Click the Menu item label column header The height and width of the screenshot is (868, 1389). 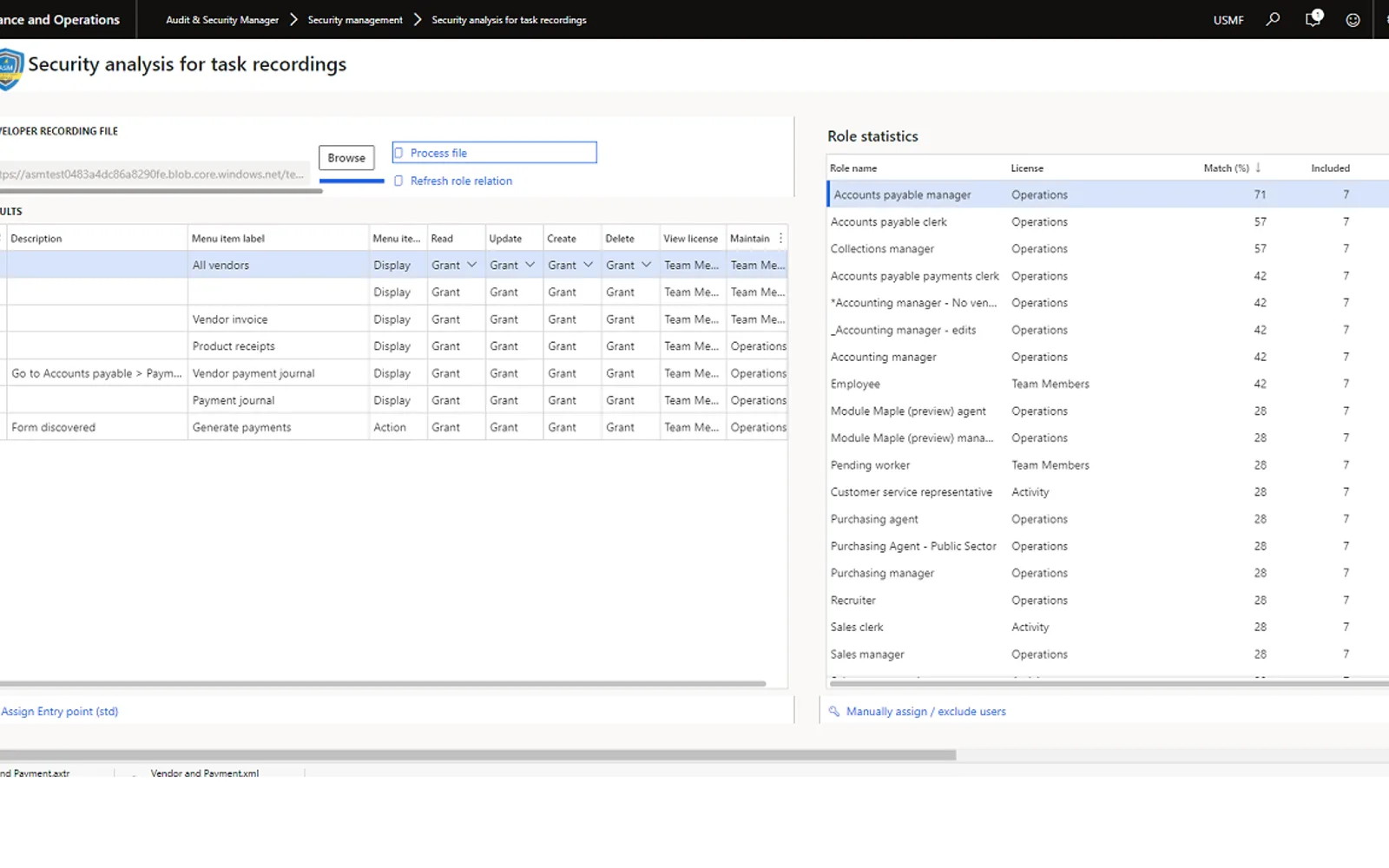pyautogui.click(x=228, y=238)
